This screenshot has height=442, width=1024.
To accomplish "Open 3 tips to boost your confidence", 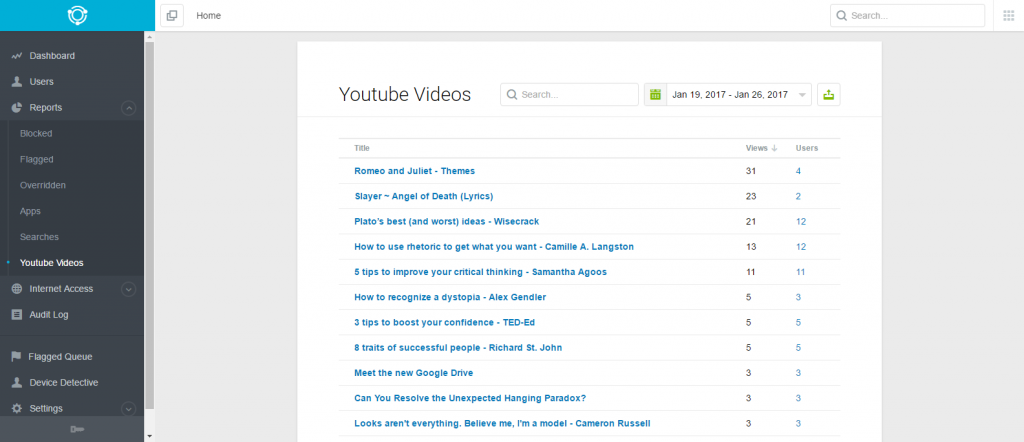I will pyautogui.click(x=445, y=323).
